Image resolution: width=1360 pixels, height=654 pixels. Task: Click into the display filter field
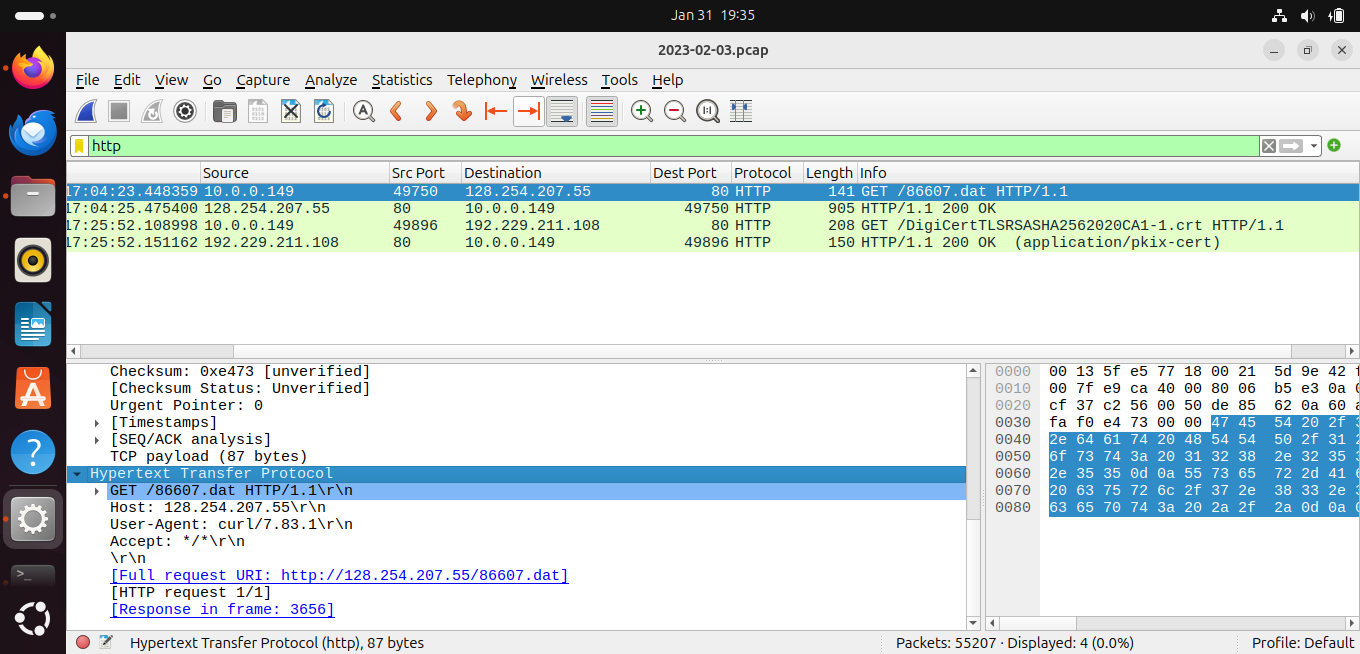click(674, 146)
